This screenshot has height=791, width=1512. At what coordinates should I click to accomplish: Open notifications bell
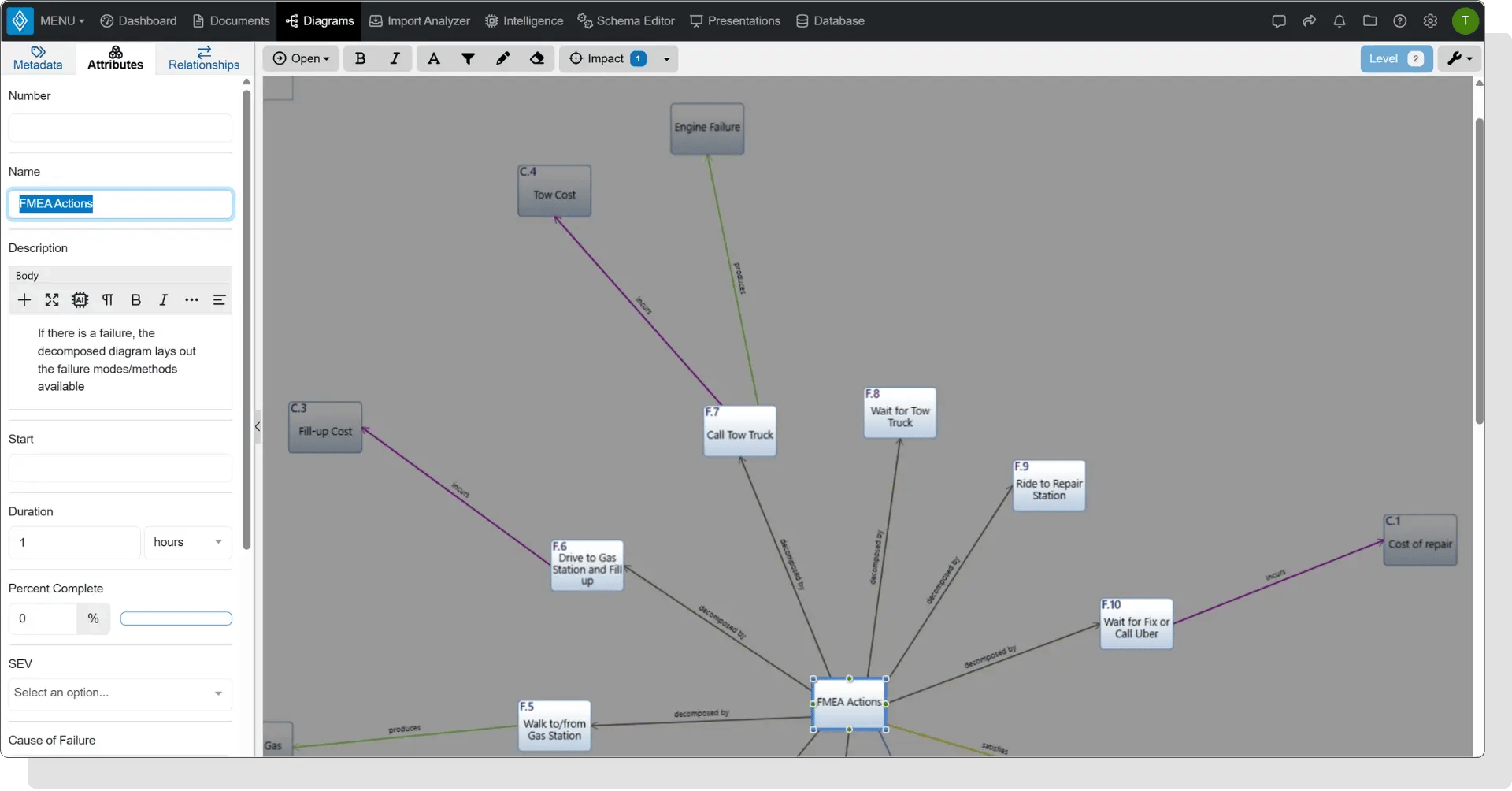1340,21
